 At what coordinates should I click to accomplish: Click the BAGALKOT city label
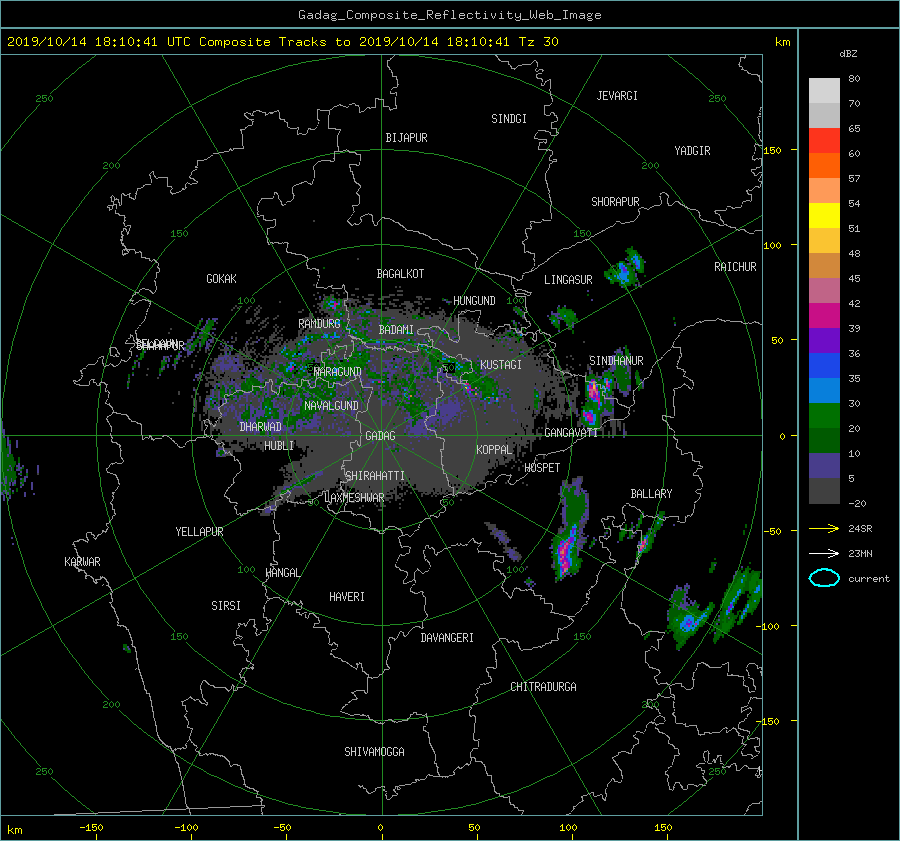400,274
